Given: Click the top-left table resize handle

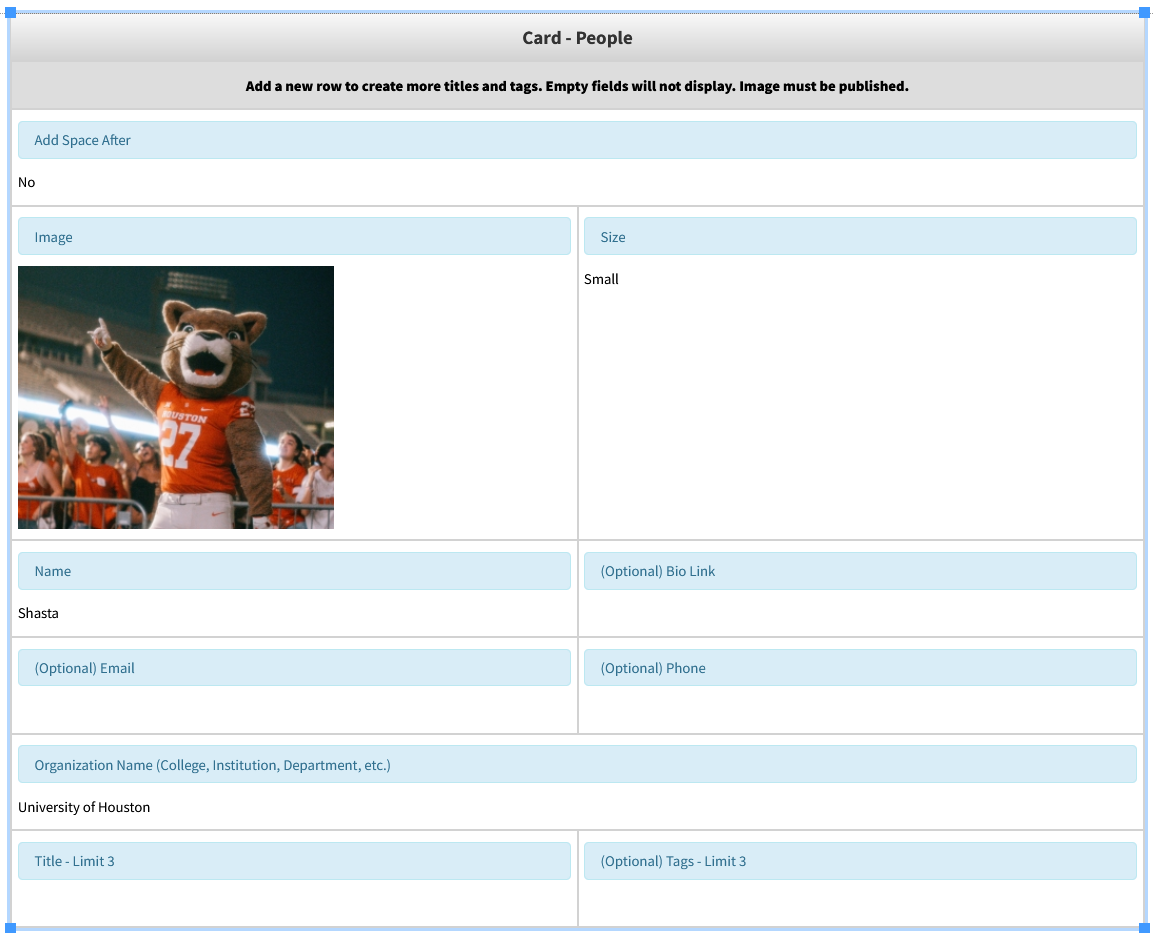Looking at the screenshot, I should click(x=10, y=13).
